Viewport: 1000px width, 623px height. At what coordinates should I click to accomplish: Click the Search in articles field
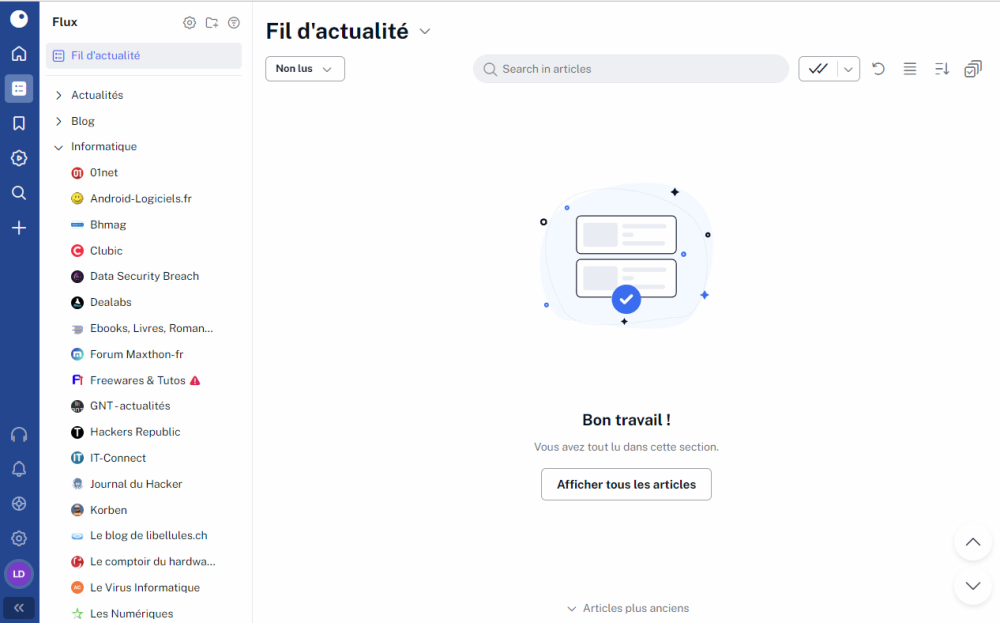630,69
